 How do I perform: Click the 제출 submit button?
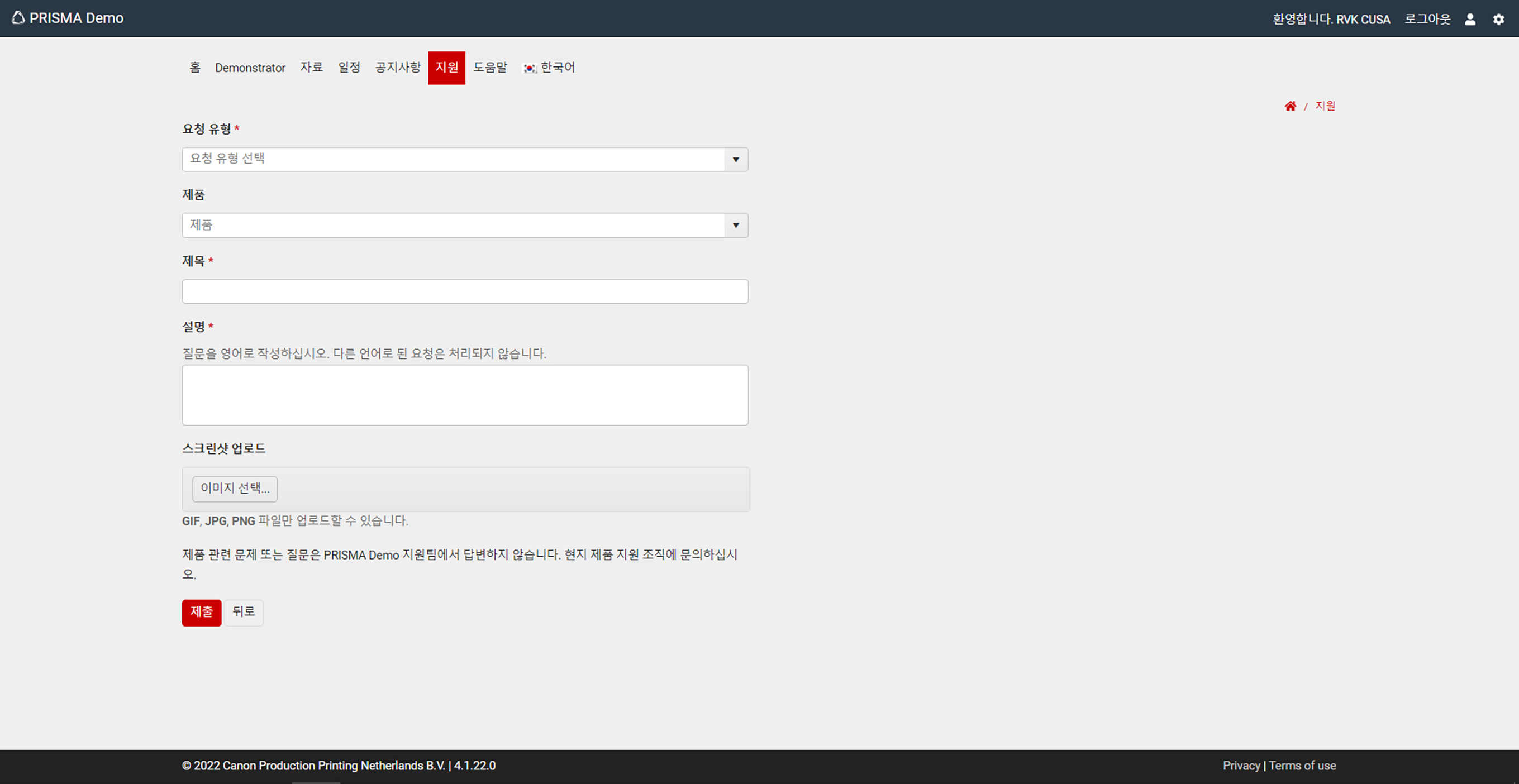(x=202, y=613)
